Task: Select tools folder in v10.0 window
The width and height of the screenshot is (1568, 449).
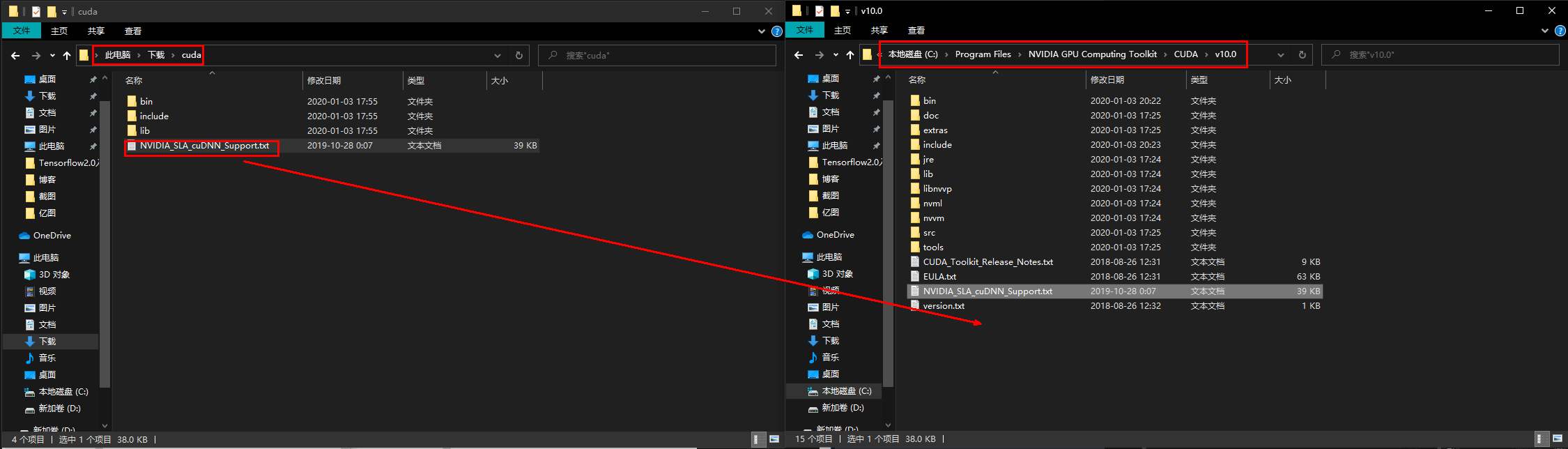Action: (x=933, y=248)
